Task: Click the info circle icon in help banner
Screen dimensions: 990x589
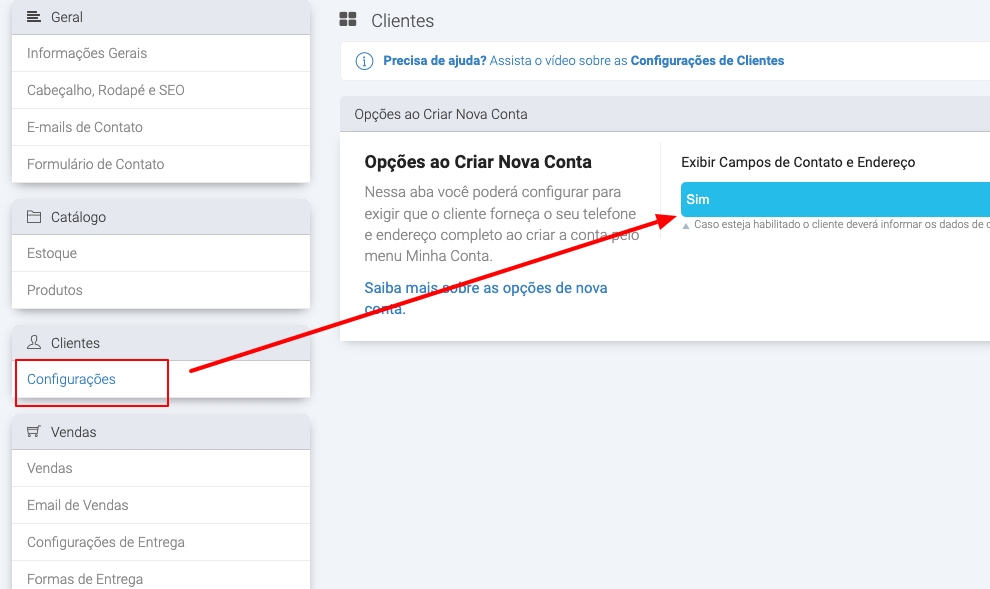Action: 364,61
